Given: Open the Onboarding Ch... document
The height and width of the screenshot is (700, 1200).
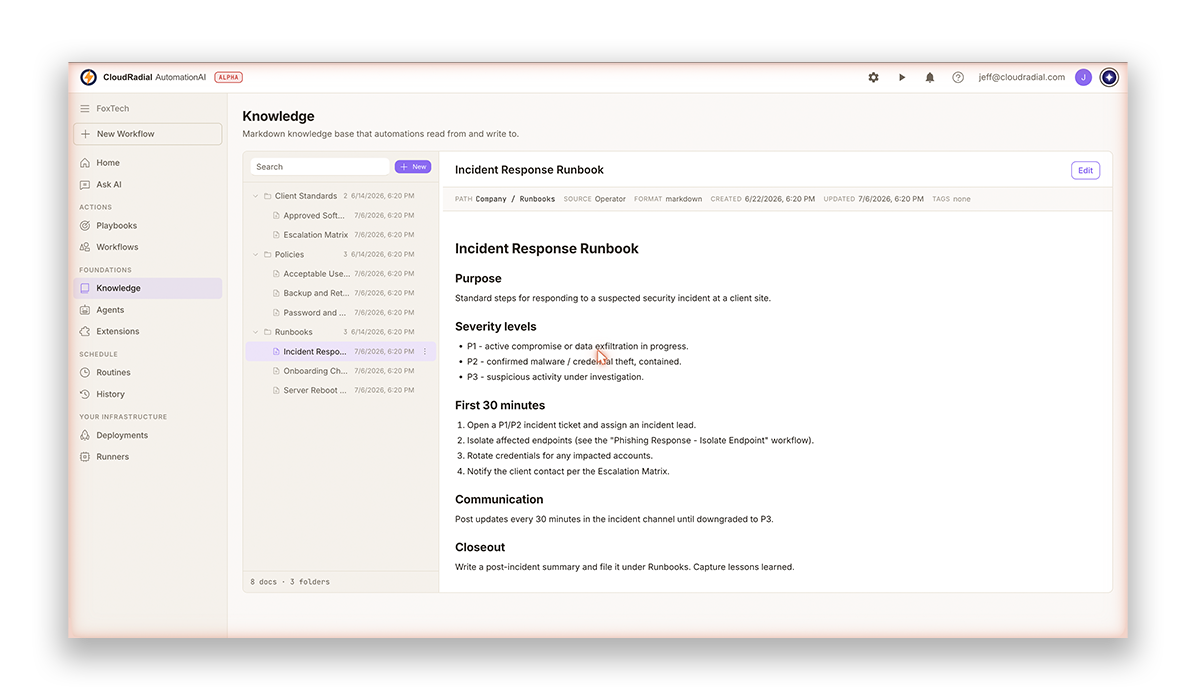Looking at the screenshot, I should click(316, 371).
